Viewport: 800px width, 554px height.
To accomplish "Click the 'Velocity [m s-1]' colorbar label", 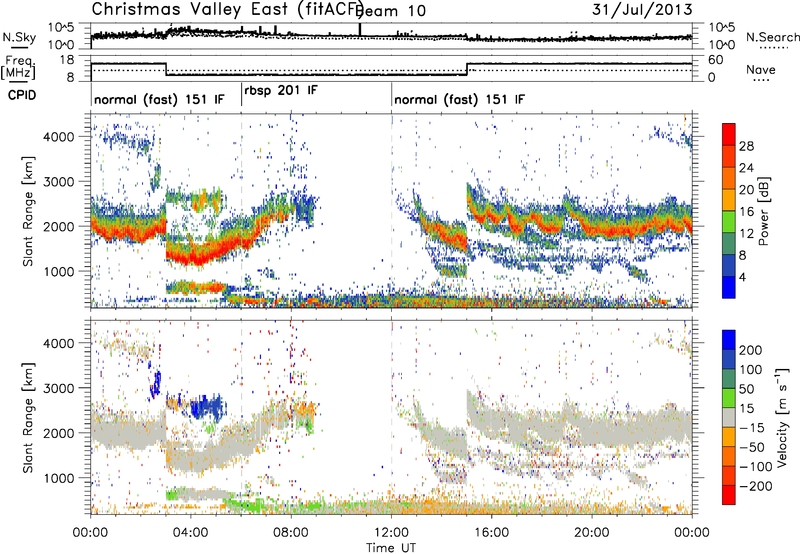I will (x=782, y=418).
